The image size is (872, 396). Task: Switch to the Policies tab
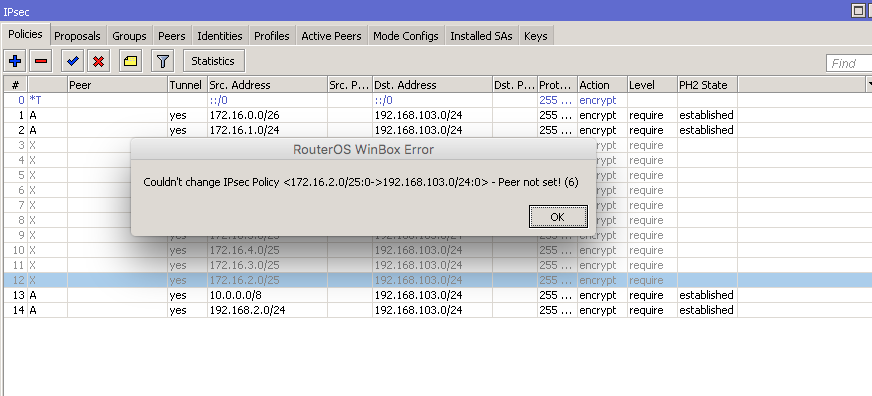tap(25, 34)
